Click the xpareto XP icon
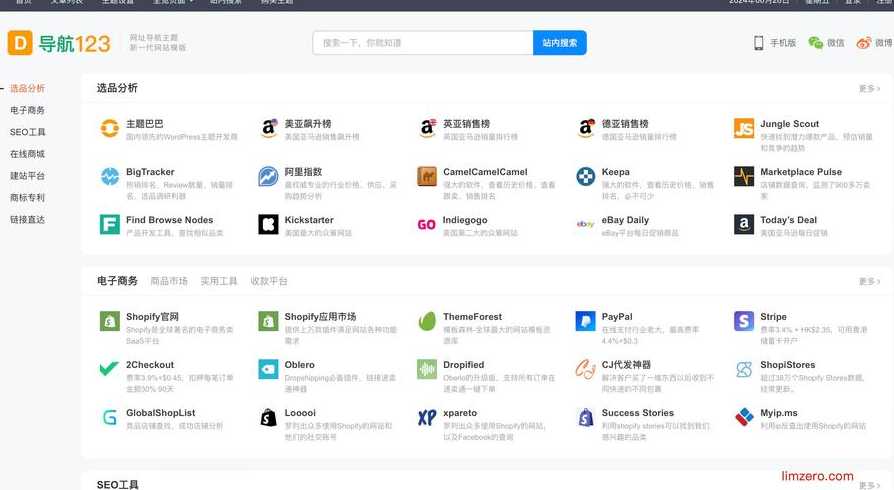 point(426,417)
